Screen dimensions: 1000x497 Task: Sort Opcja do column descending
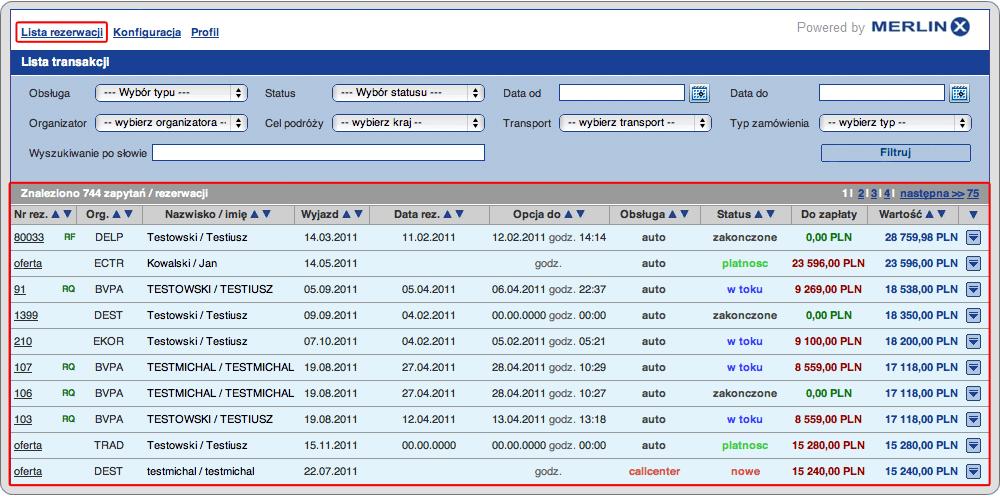(x=580, y=215)
